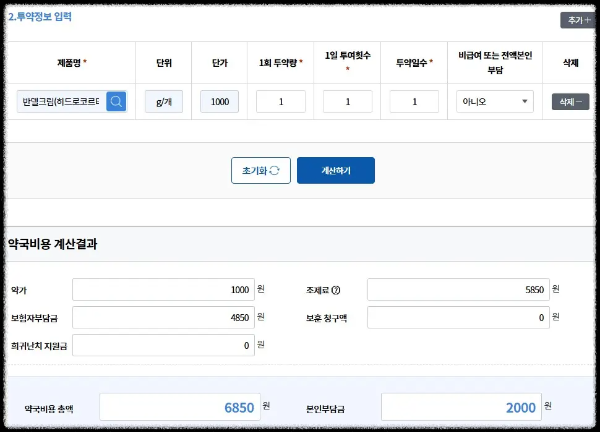Screen dimensions: 600x432
Task: Click the 1일 투여횟수 input field
Action: point(347,101)
